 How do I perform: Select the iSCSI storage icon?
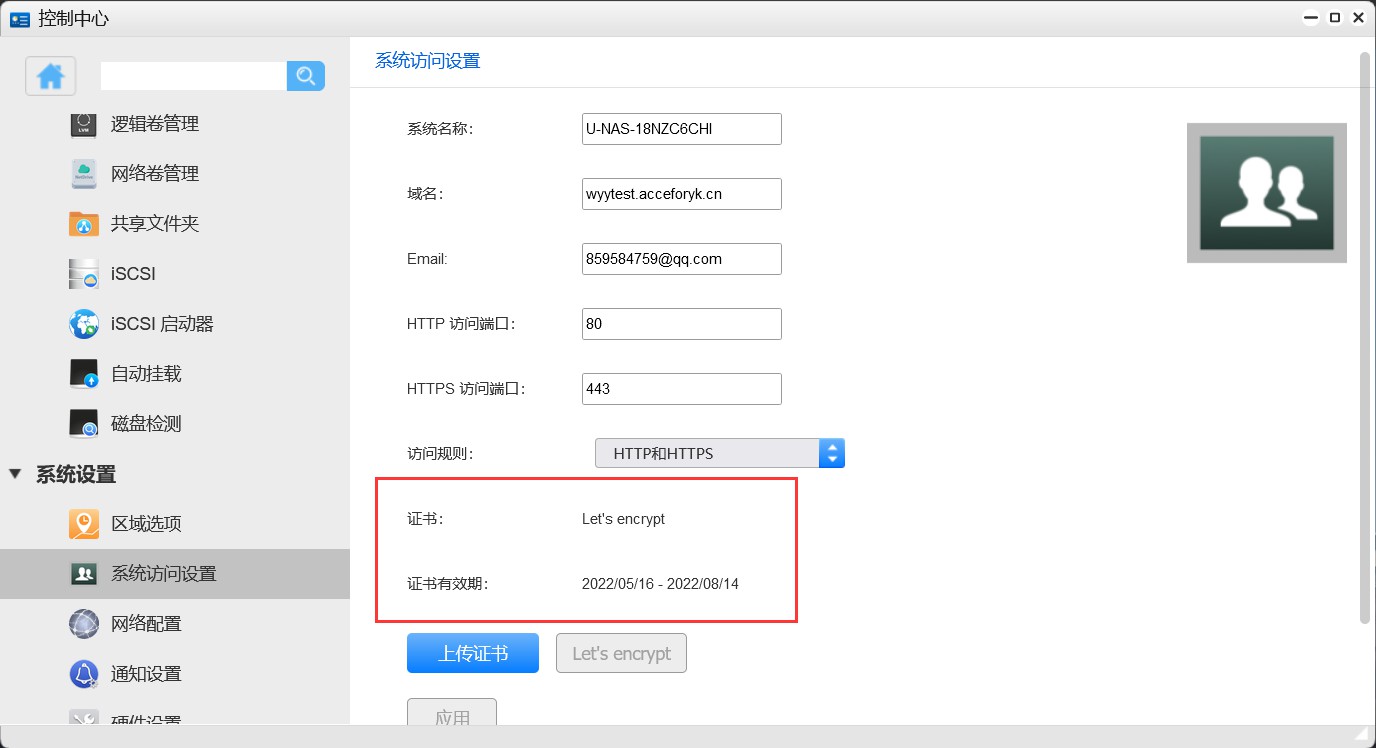(84, 274)
